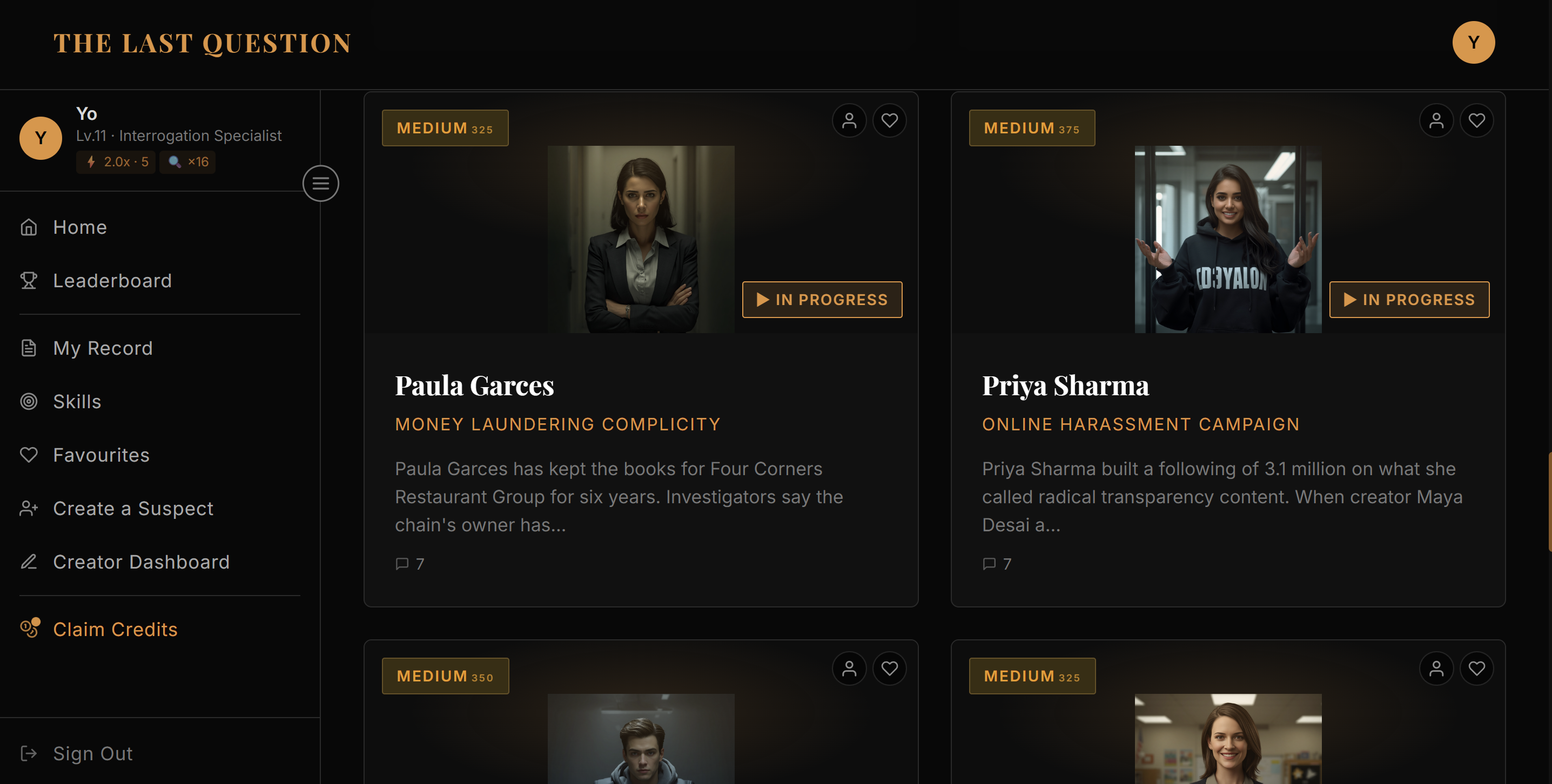Click the sidebar Y profile avatar
1552x784 pixels.
pyautogui.click(x=41, y=138)
